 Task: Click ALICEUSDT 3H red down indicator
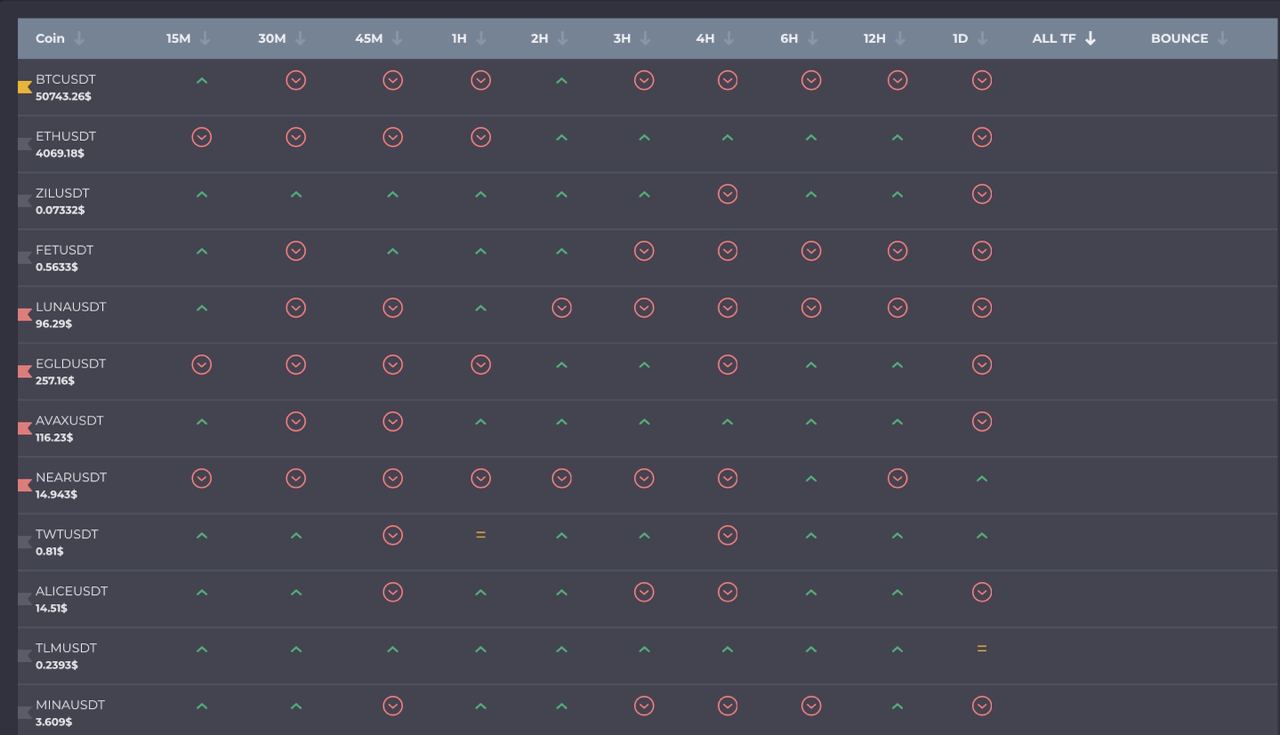pos(644,593)
